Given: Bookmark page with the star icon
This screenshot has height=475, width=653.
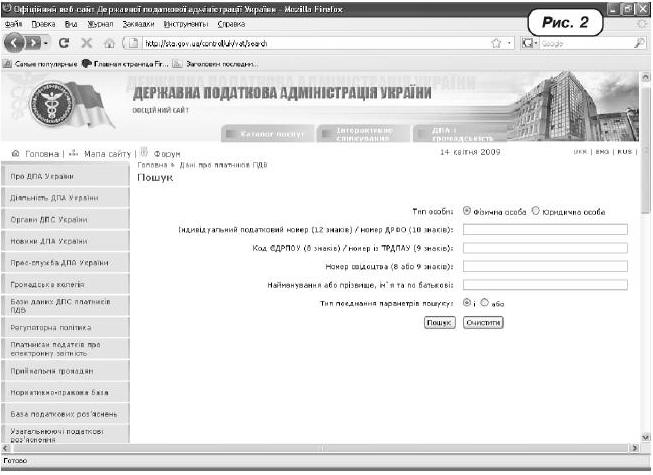Looking at the screenshot, I should (495, 44).
